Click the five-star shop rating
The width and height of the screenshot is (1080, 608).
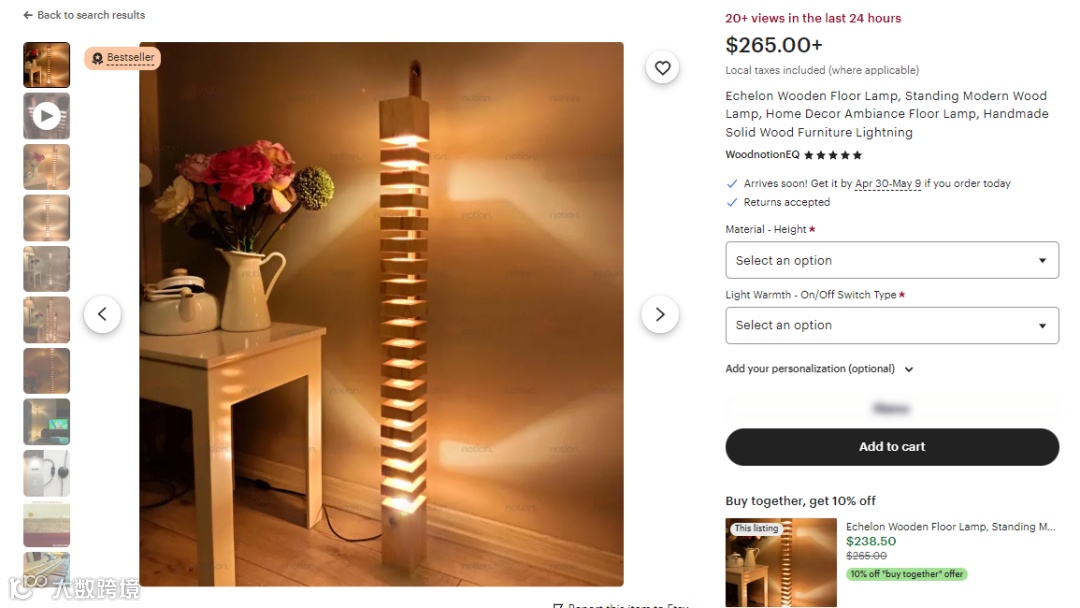click(833, 155)
